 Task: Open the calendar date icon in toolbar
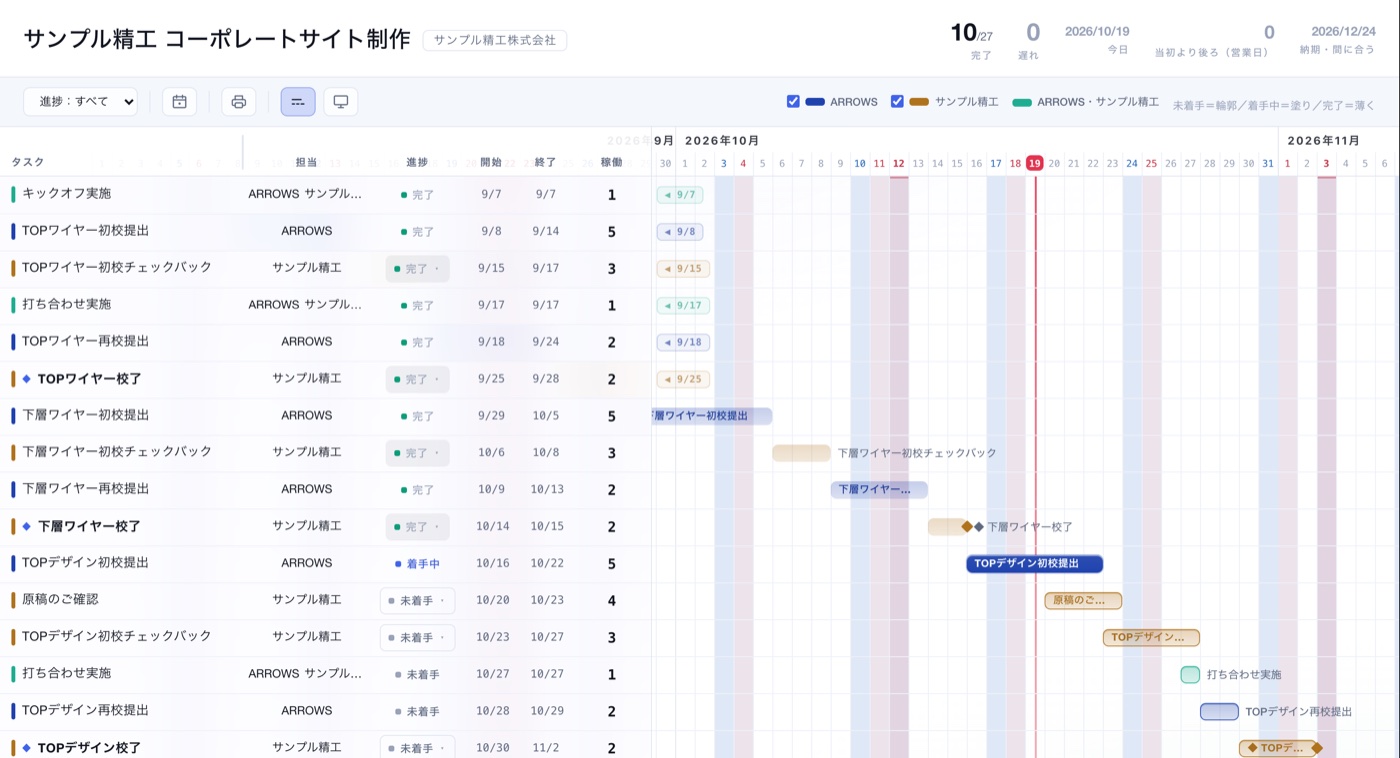pos(179,102)
